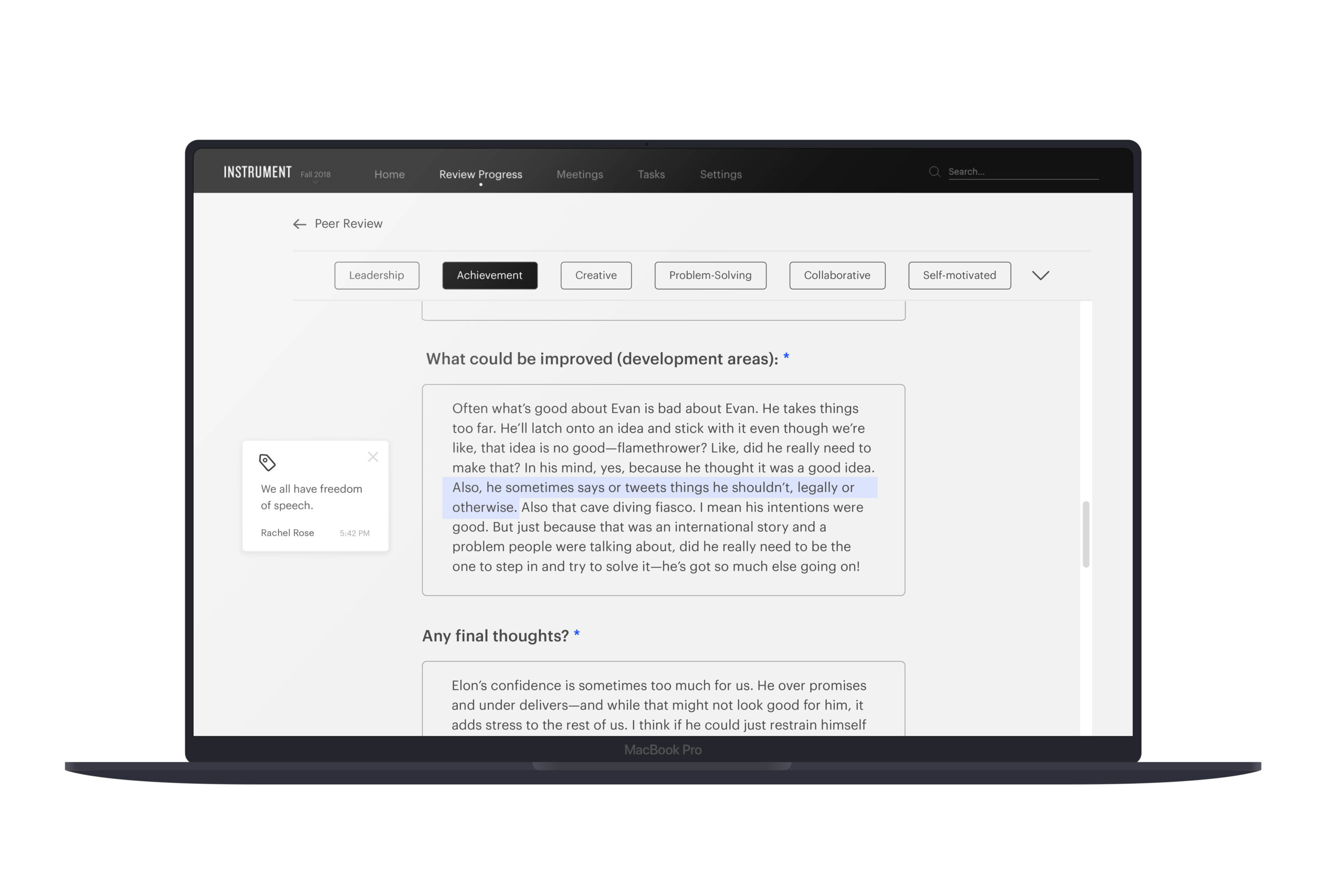The width and height of the screenshot is (1344, 896).
Task: Click into the final thoughts text box
Action: coord(664,699)
